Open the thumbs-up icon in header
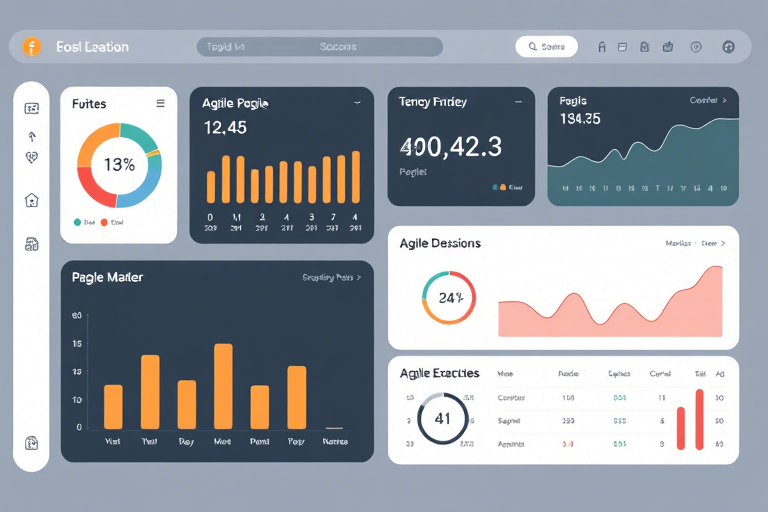This screenshot has height=512, width=768. 668,47
